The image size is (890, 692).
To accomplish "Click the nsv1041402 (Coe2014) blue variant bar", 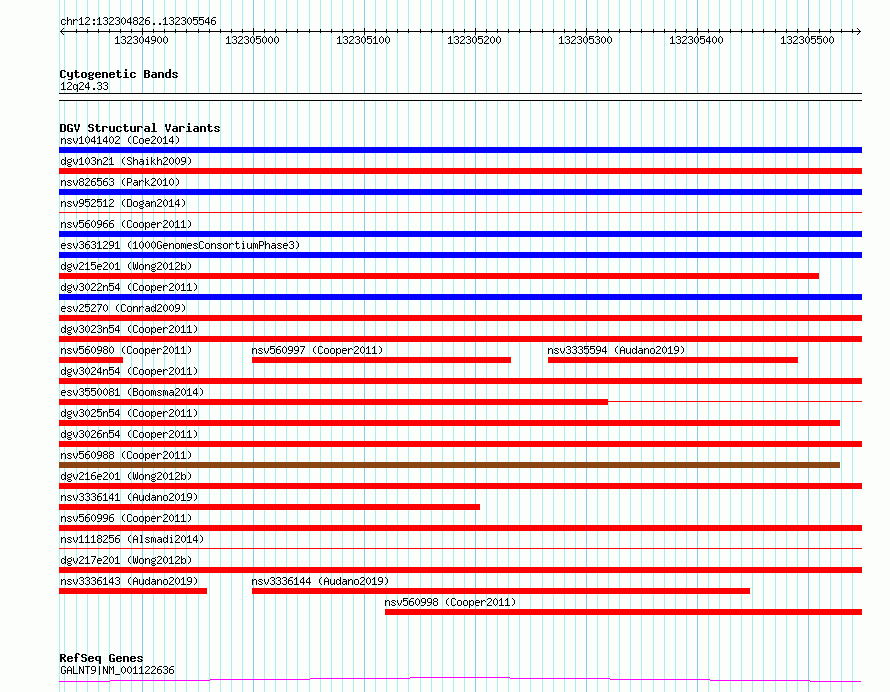I will click(x=460, y=150).
